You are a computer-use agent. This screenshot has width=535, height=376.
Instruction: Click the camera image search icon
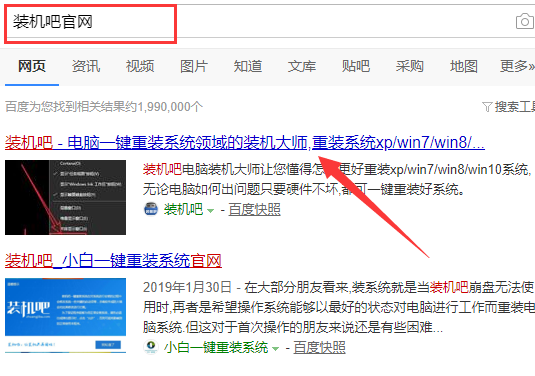coord(525,22)
